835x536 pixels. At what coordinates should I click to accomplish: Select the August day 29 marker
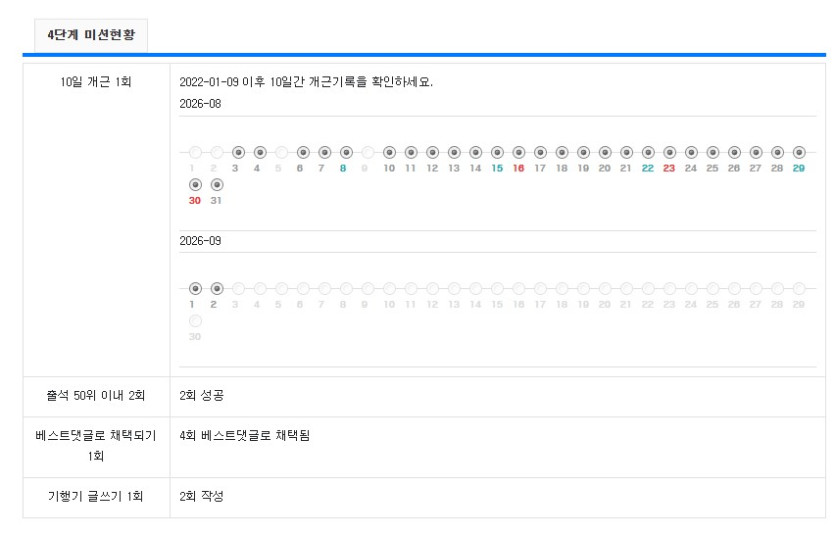click(x=799, y=153)
